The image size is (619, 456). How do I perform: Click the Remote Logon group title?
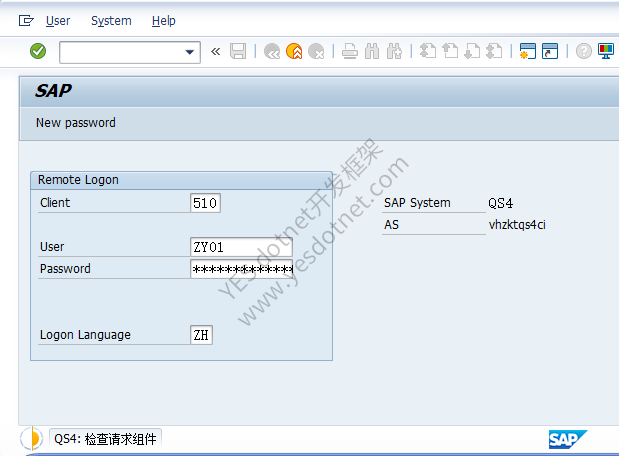pos(78,180)
